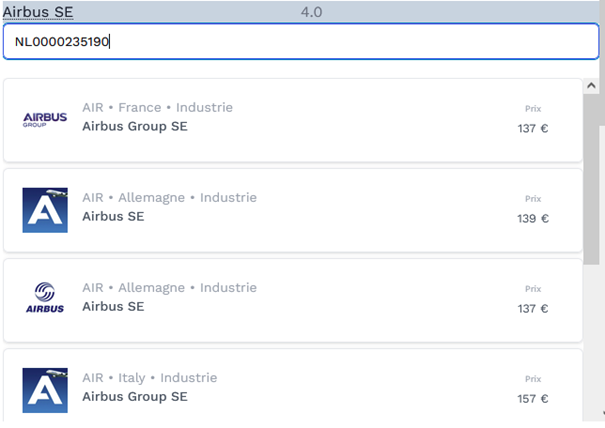Click the blue A logo beside the 139 € listing
Screen dimensions: 605x428
[44, 209]
